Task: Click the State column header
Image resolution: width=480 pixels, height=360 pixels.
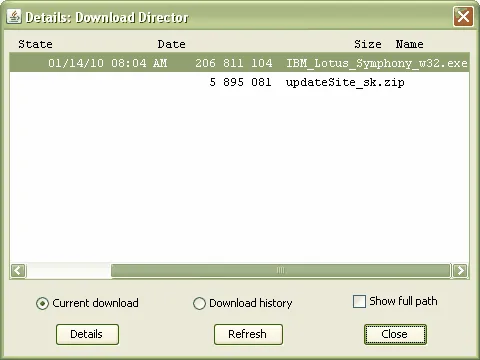Action: (35, 44)
